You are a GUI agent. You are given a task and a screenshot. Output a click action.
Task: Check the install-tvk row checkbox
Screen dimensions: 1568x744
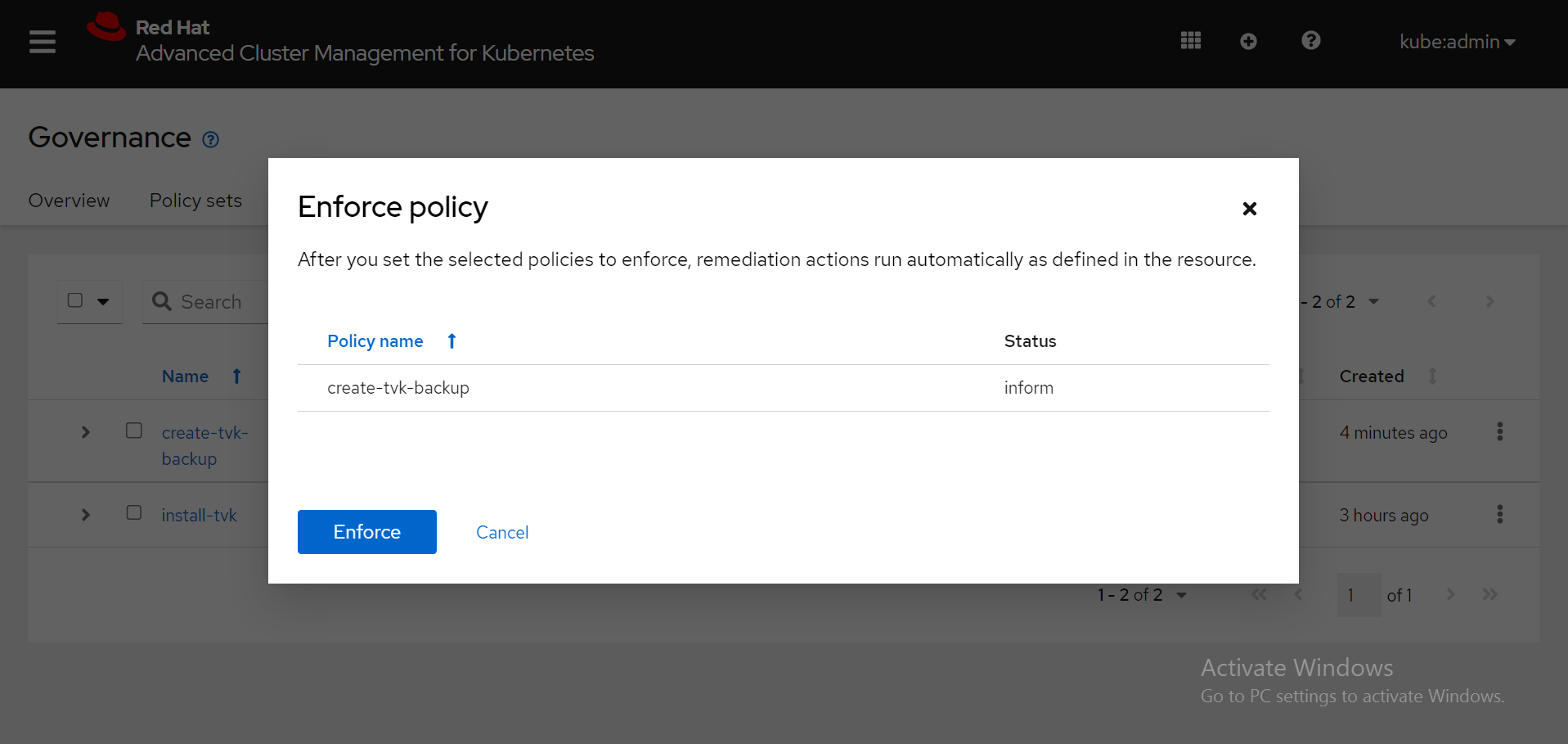pyautogui.click(x=134, y=513)
